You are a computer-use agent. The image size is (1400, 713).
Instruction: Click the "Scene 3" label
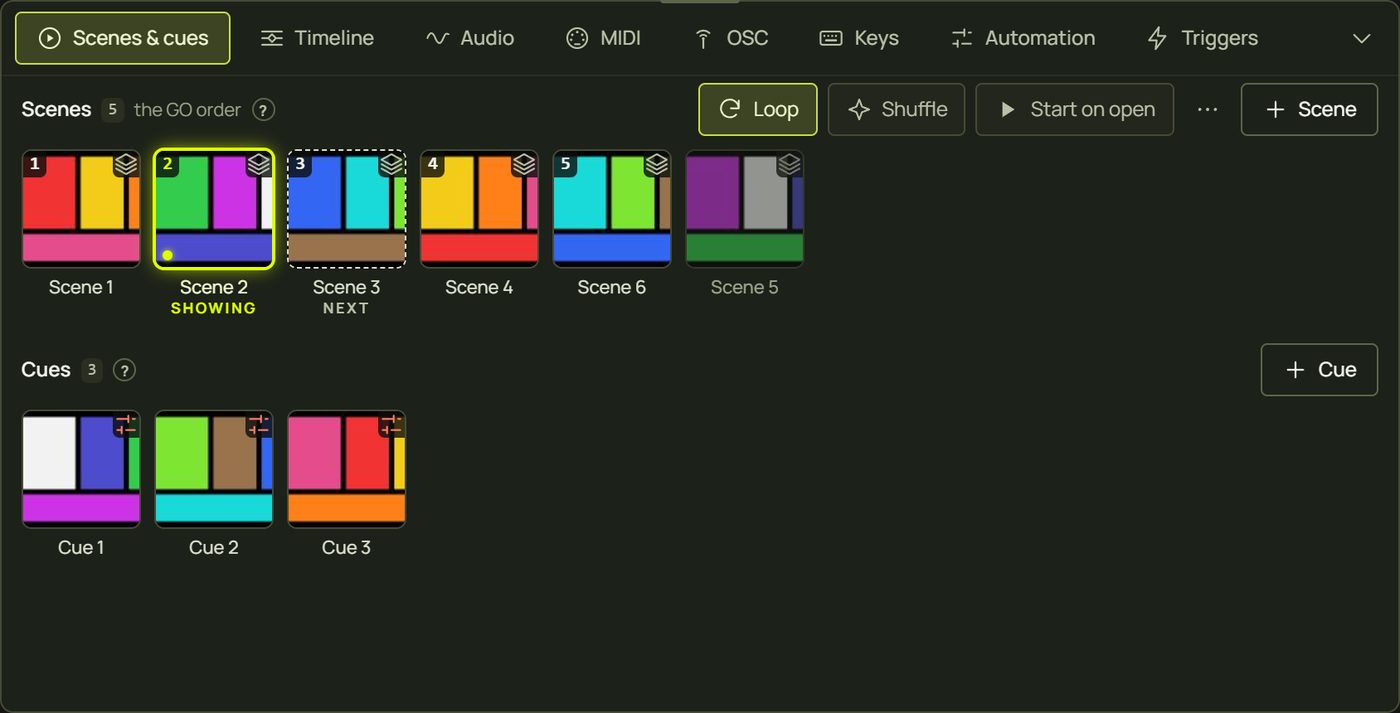(346, 287)
